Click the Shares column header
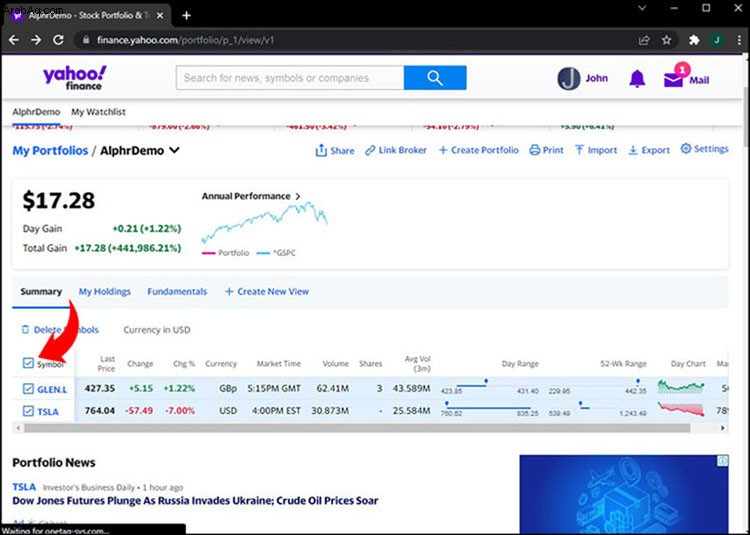 [x=371, y=364]
